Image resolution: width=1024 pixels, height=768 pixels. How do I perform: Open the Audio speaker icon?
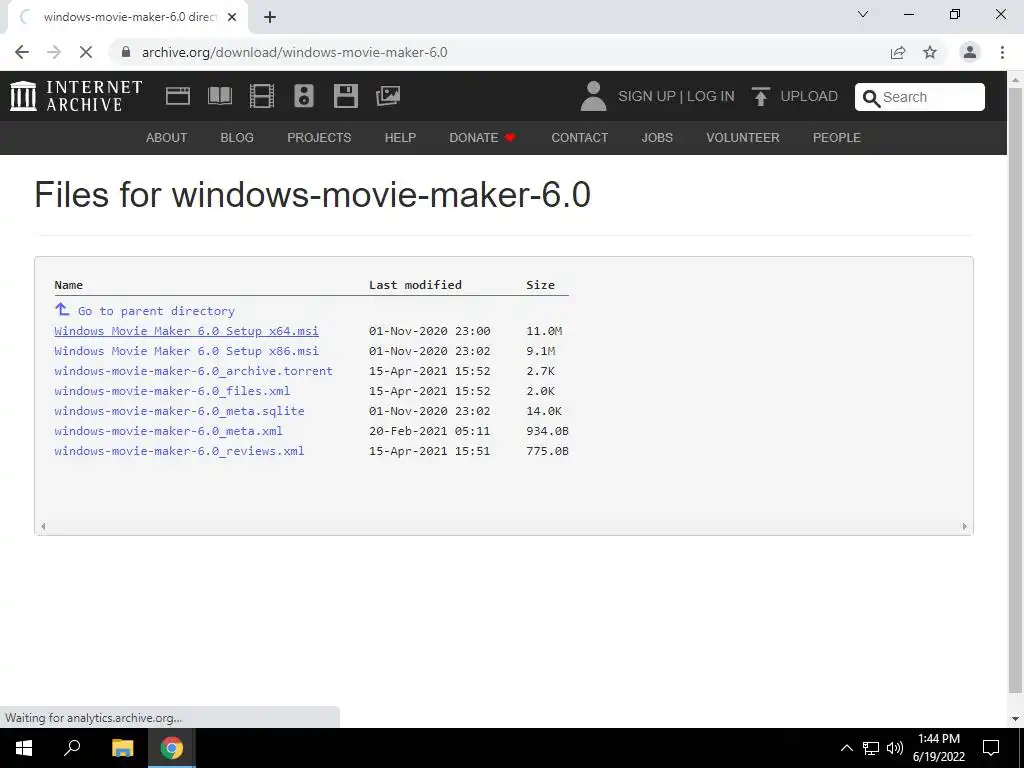click(304, 96)
